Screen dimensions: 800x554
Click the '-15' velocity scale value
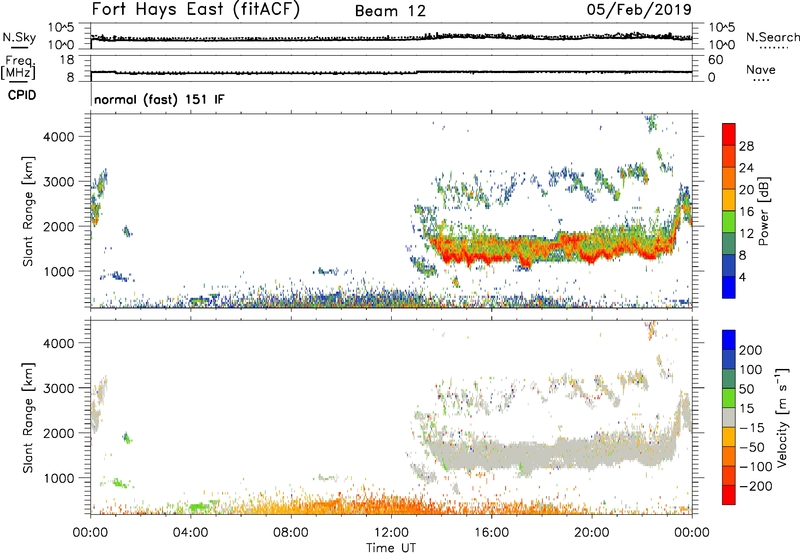point(752,428)
